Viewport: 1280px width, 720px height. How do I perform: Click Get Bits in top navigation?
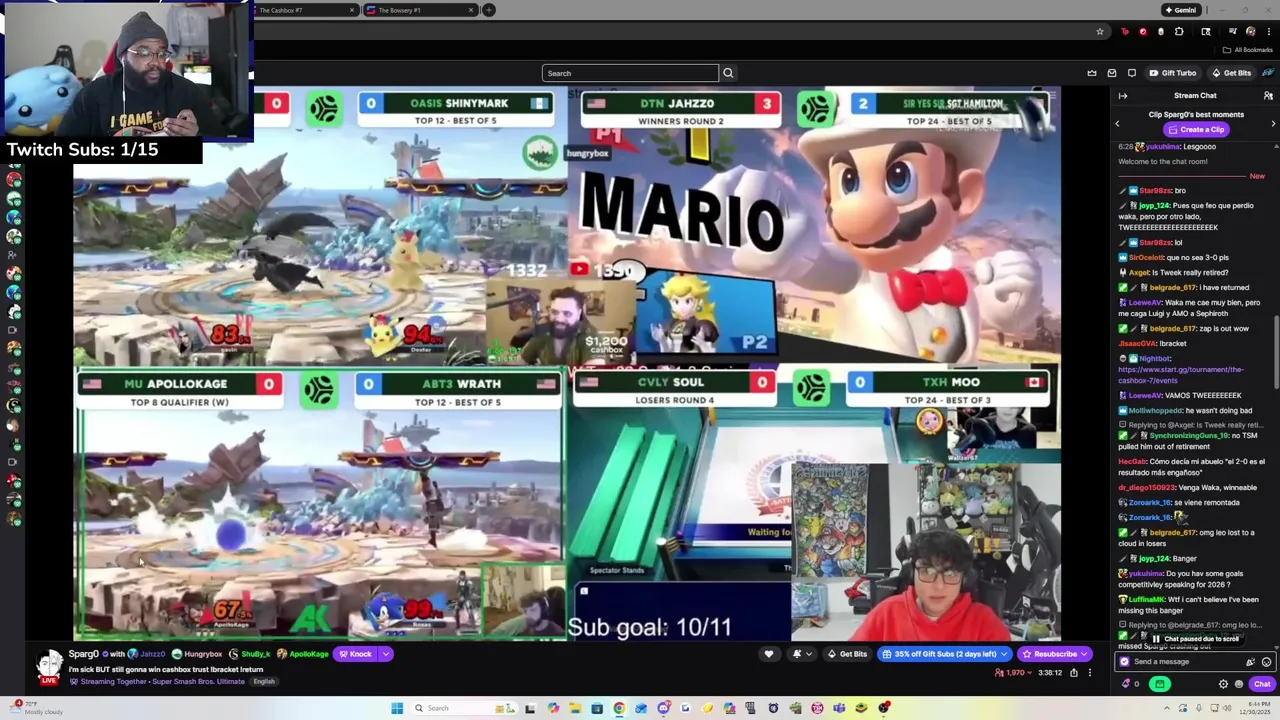(1231, 73)
